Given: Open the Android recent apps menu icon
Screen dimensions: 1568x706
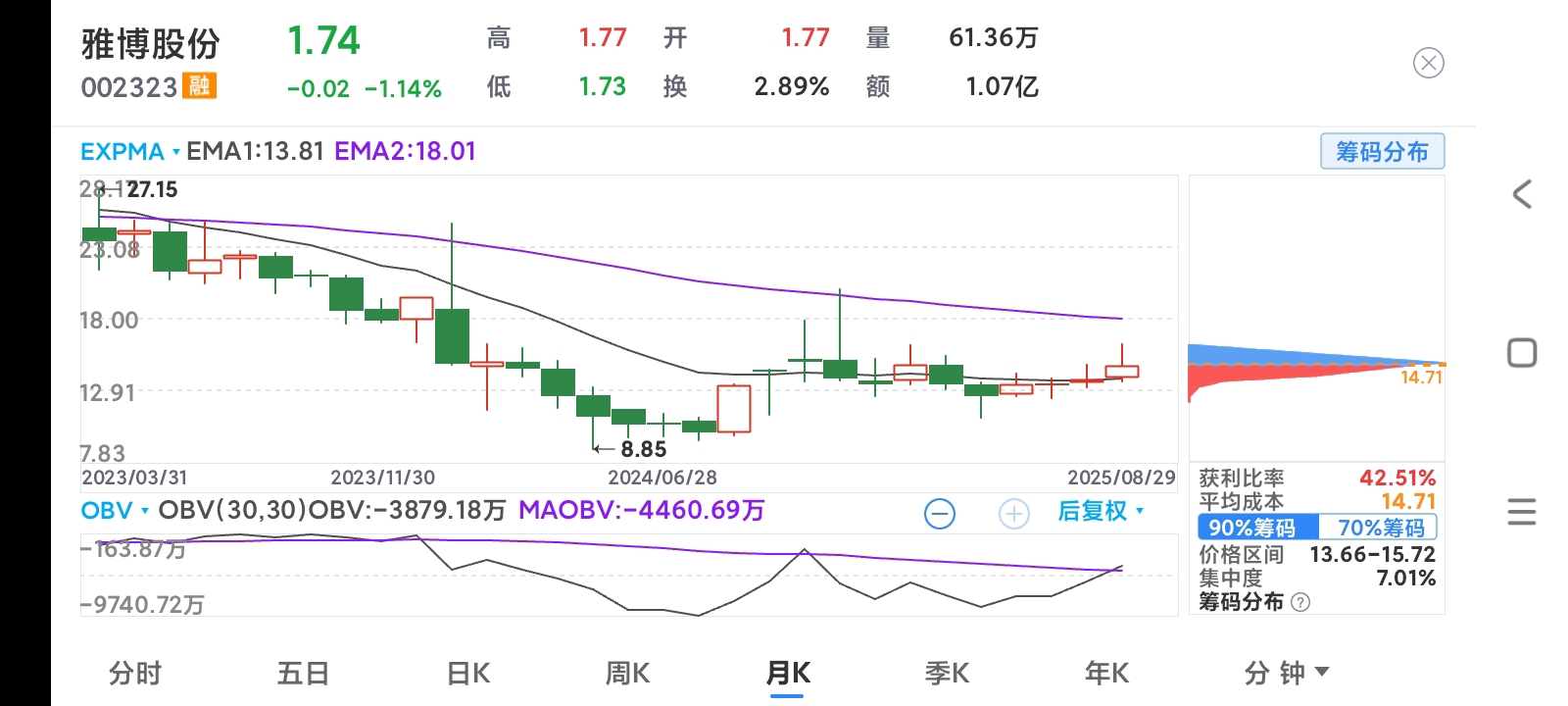Looking at the screenshot, I should click(x=1522, y=512).
